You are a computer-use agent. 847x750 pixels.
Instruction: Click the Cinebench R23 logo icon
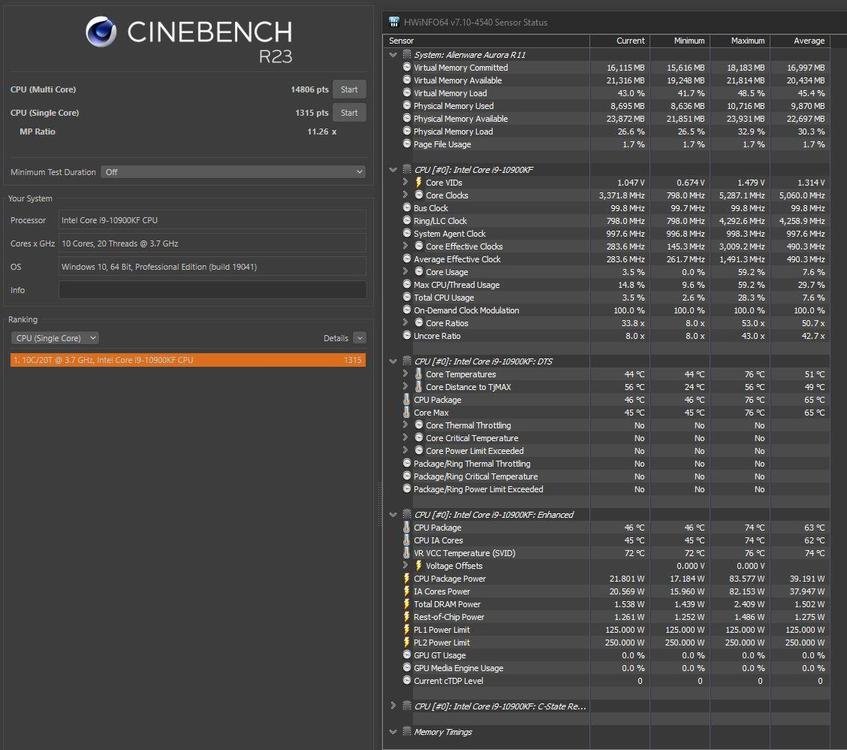(x=102, y=33)
